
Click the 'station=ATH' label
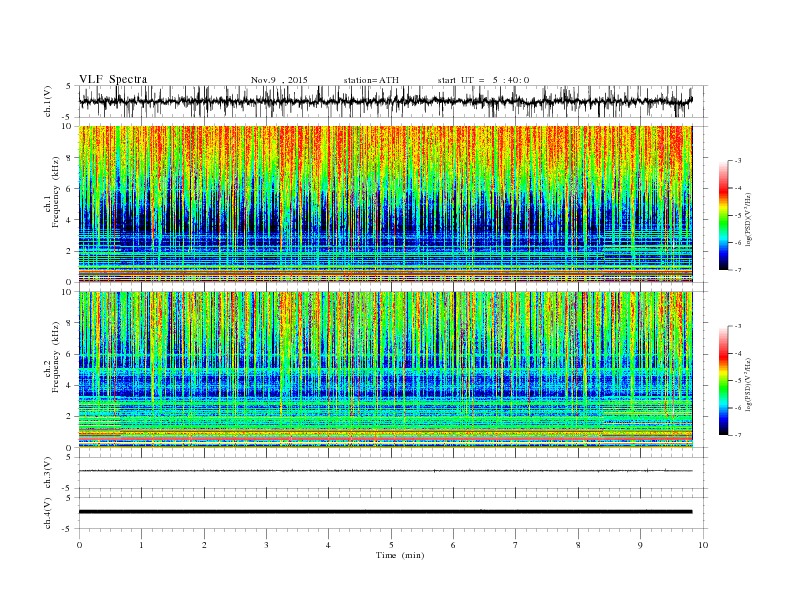click(x=371, y=80)
